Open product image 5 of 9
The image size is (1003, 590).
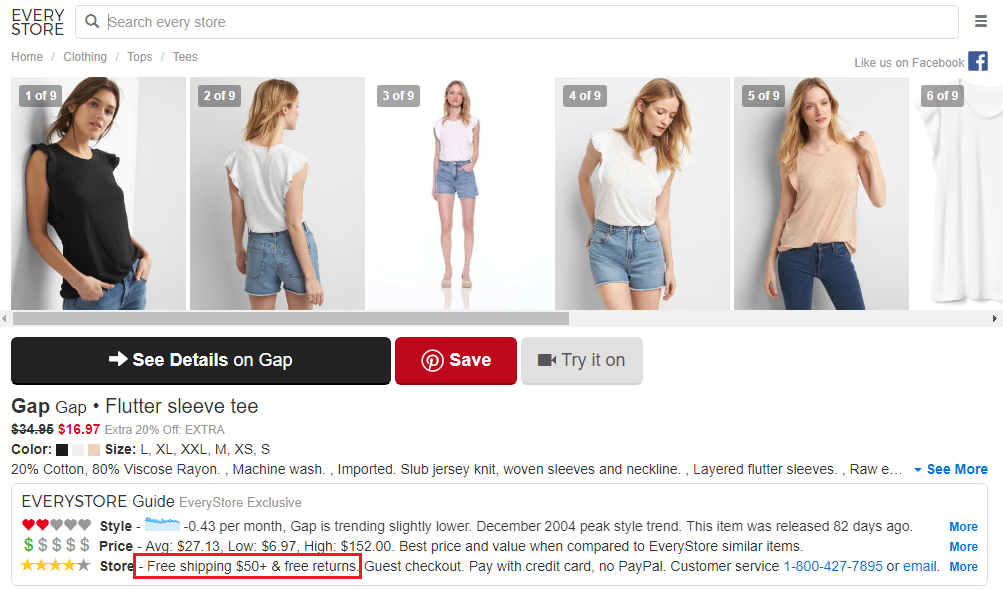point(821,193)
